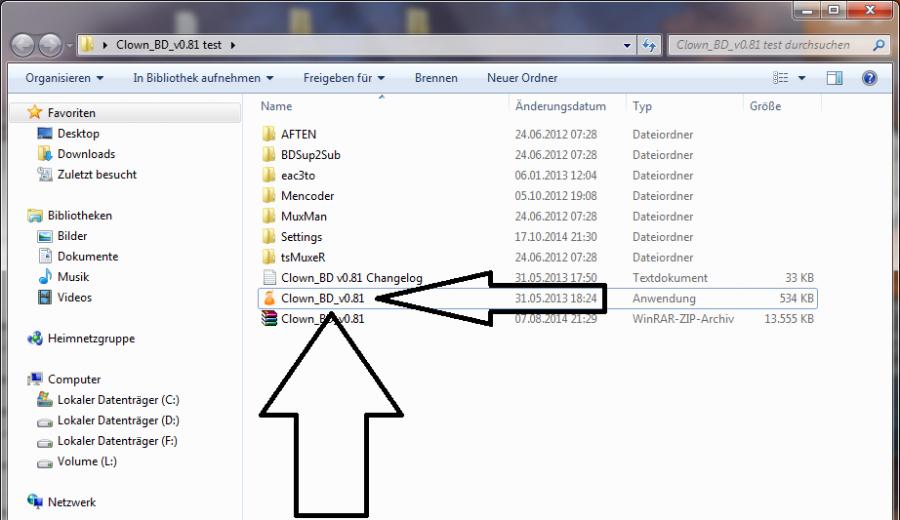This screenshot has width=900, height=520.
Task: Select the WinRAR archive file icon
Action: point(269,319)
